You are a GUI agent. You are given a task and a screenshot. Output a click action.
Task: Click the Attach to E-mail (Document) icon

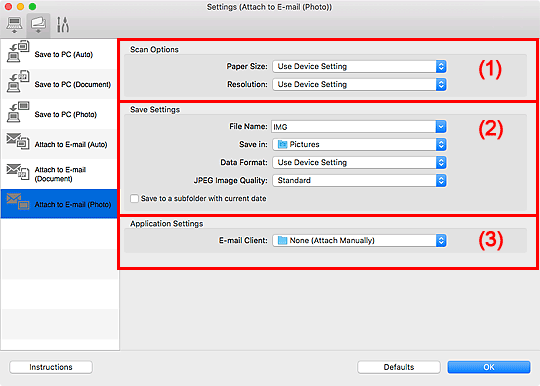[x=18, y=171]
